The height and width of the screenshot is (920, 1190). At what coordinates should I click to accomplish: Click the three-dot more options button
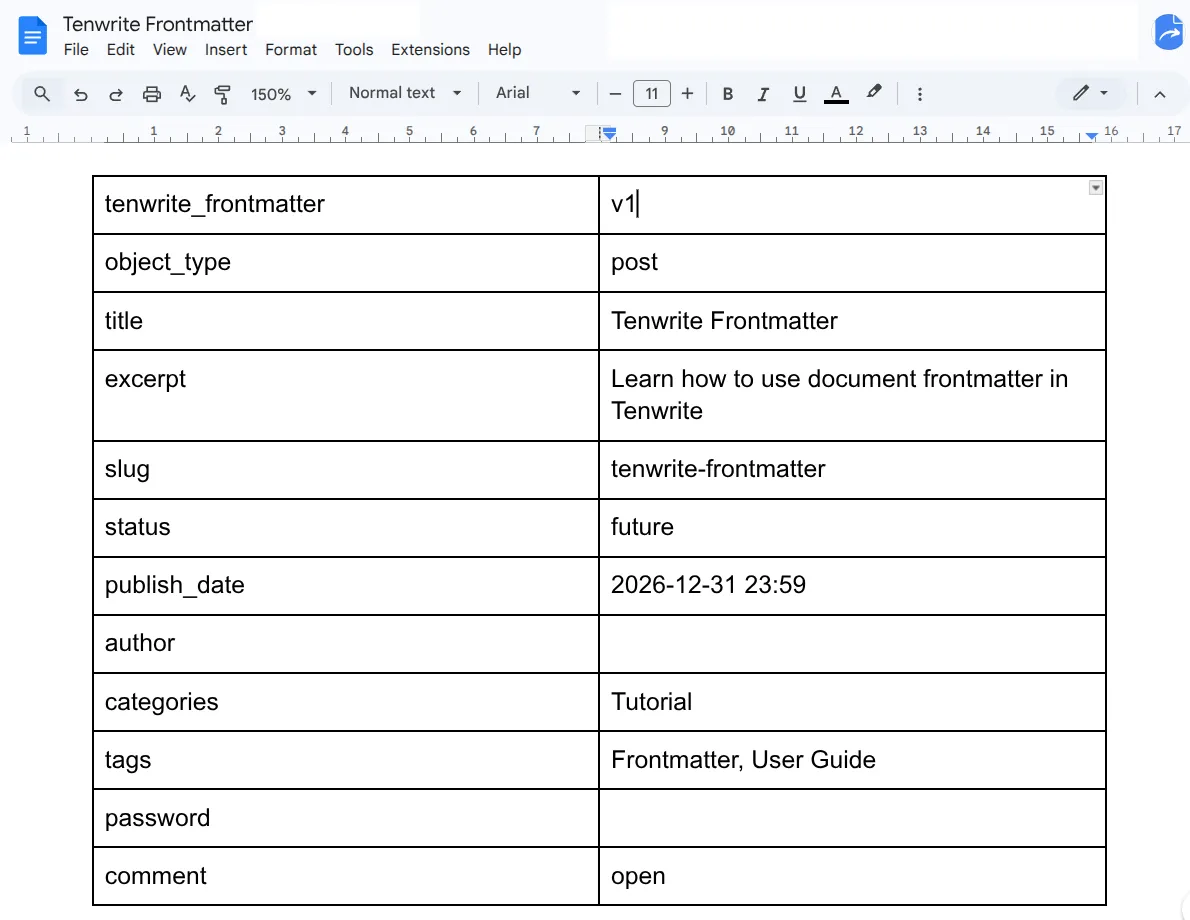click(919, 93)
